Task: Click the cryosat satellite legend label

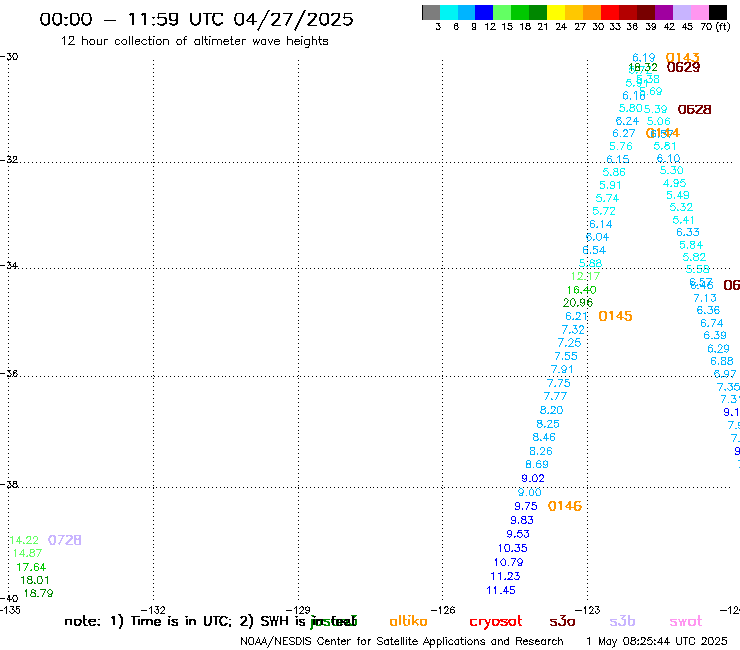Action: point(496,622)
